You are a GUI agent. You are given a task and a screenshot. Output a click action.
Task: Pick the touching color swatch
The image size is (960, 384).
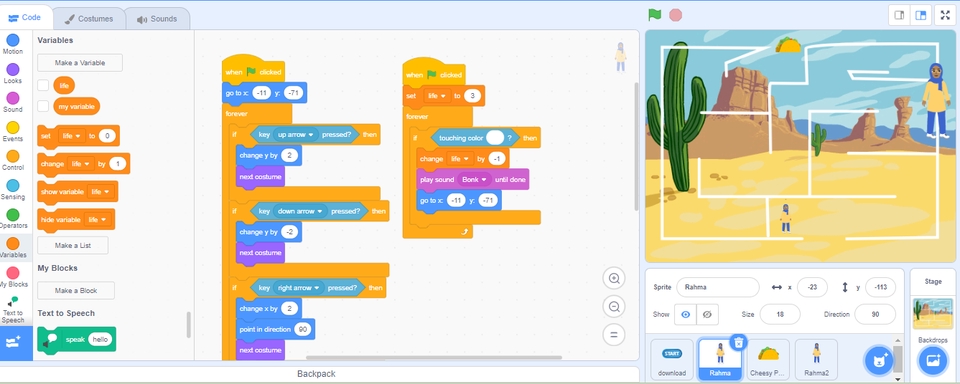click(495, 138)
